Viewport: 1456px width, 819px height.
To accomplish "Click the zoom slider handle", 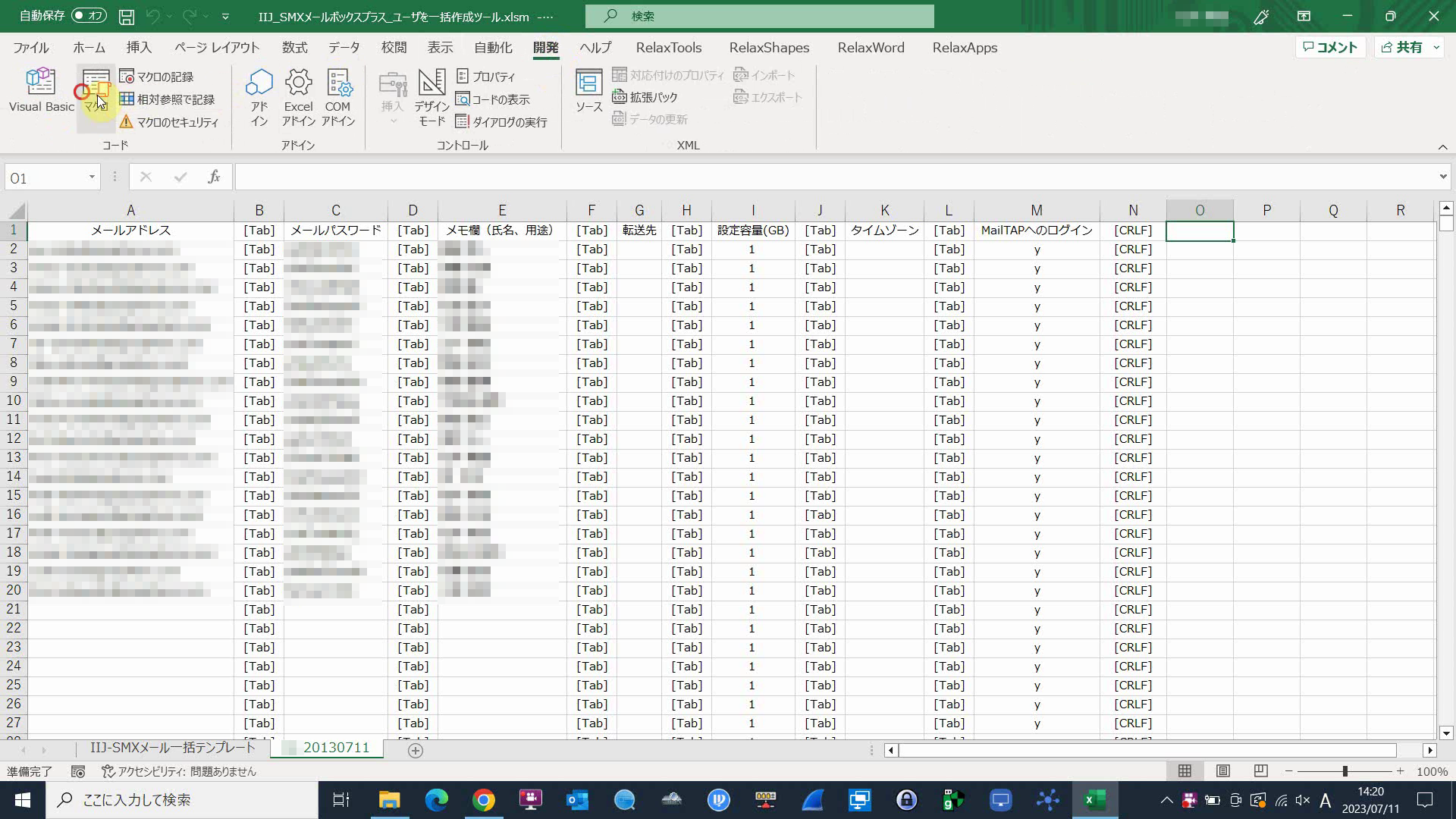I will pyautogui.click(x=1345, y=771).
